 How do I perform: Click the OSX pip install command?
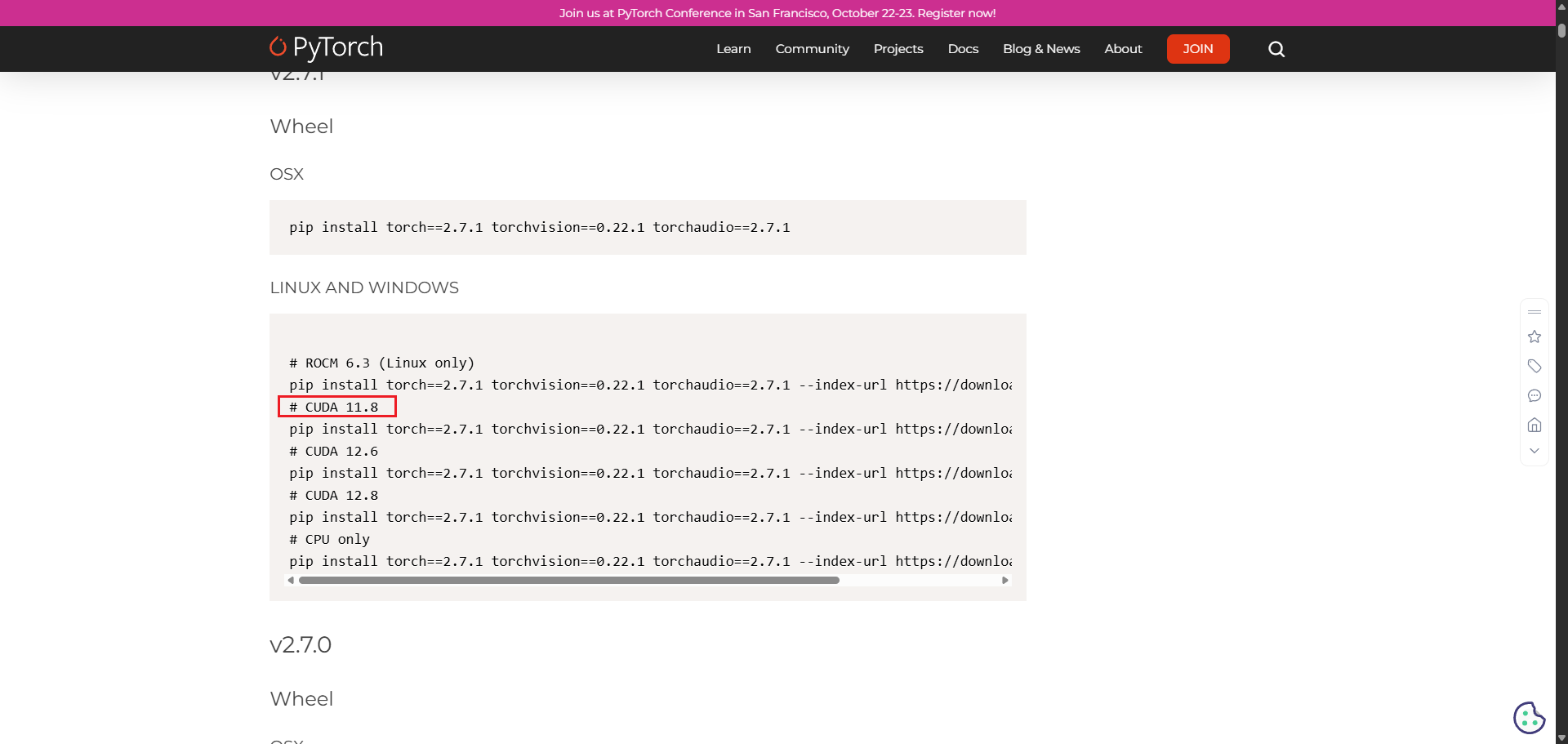pos(540,227)
